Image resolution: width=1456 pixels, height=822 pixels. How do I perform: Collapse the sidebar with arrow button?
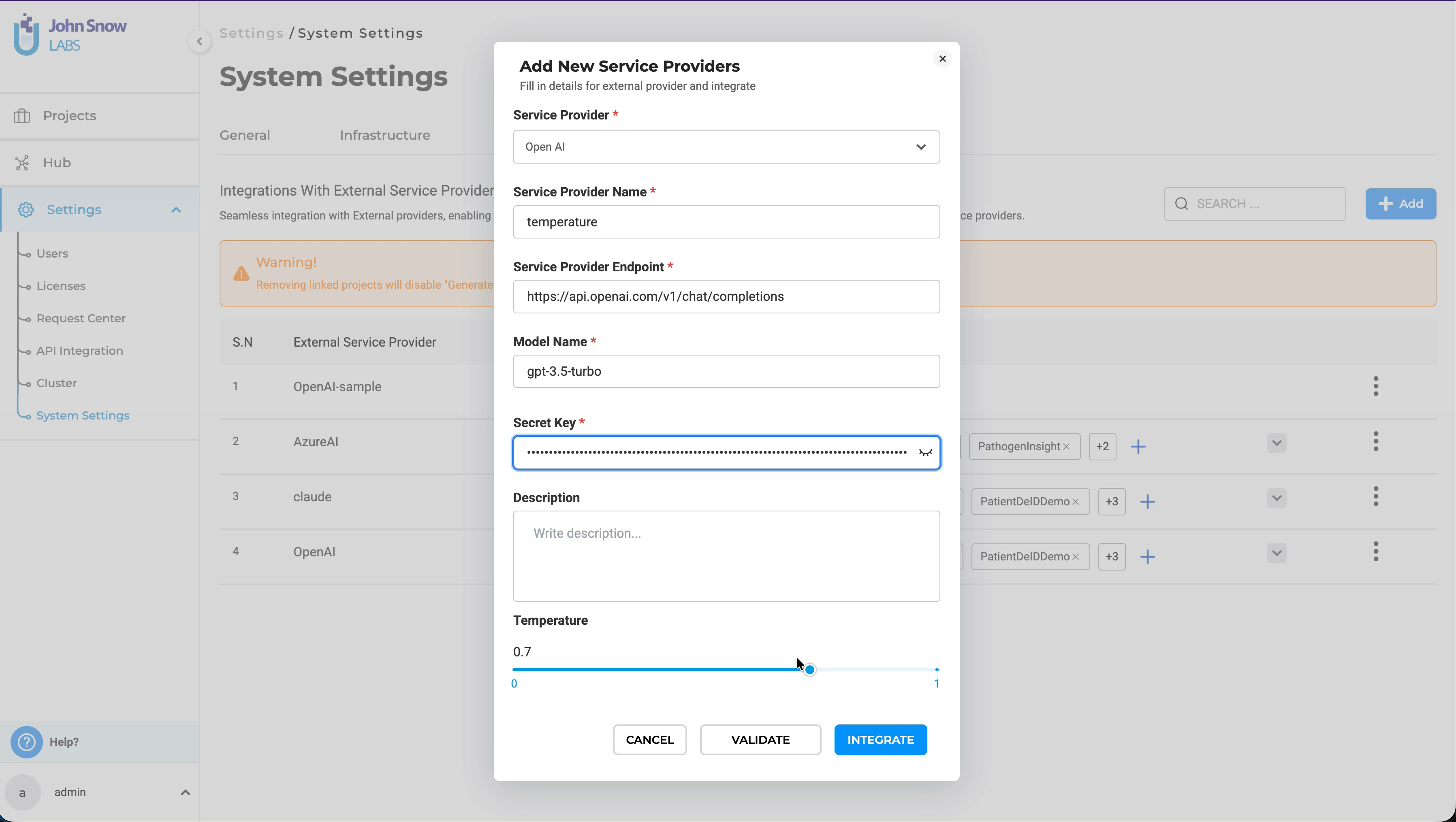pyautogui.click(x=199, y=41)
